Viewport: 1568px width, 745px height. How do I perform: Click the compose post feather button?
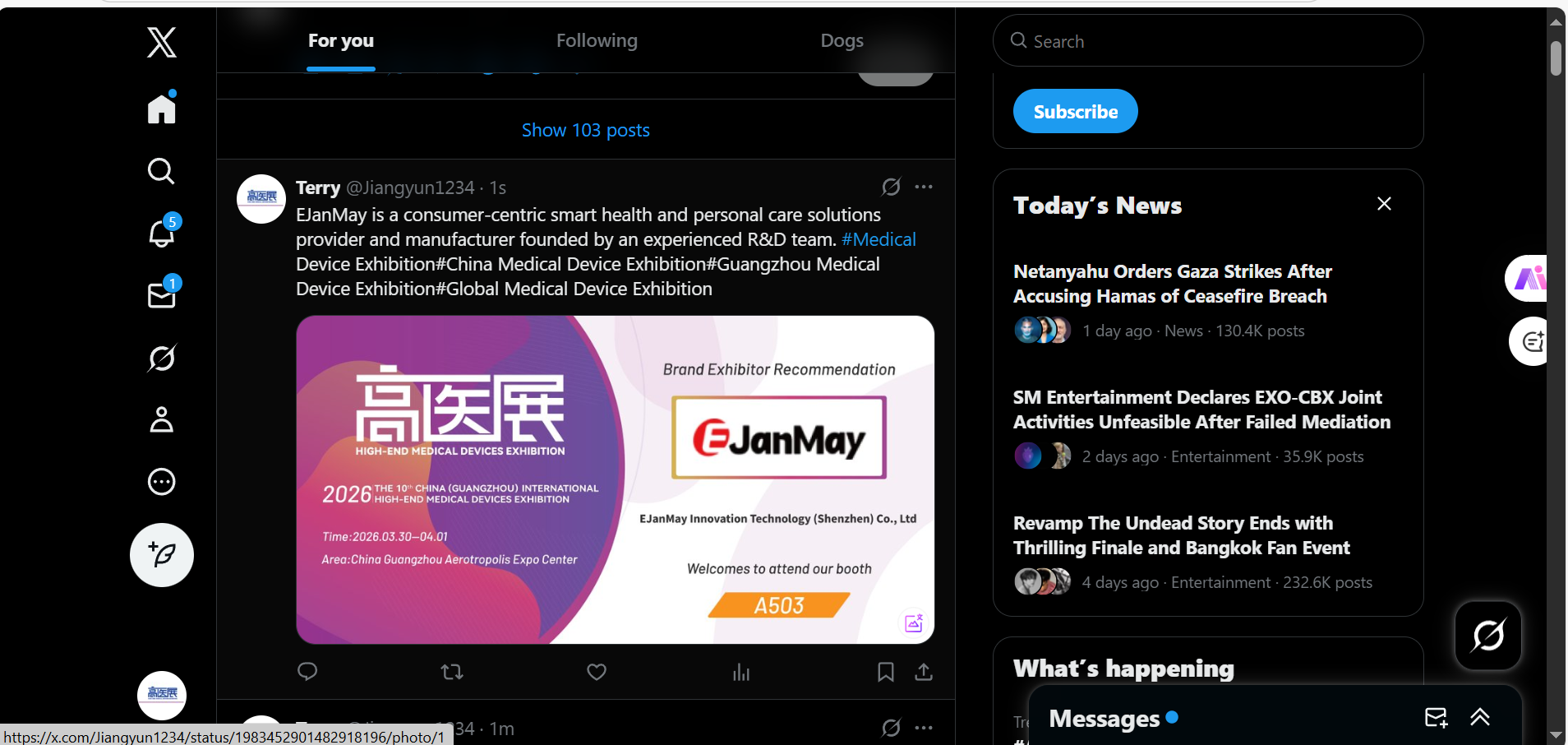(162, 555)
